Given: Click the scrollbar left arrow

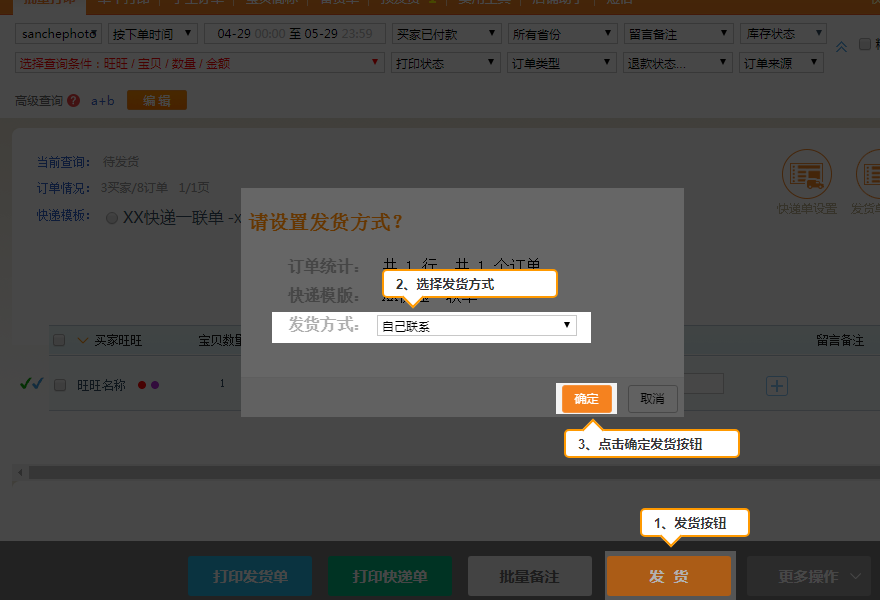Looking at the screenshot, I should [19, 471].
